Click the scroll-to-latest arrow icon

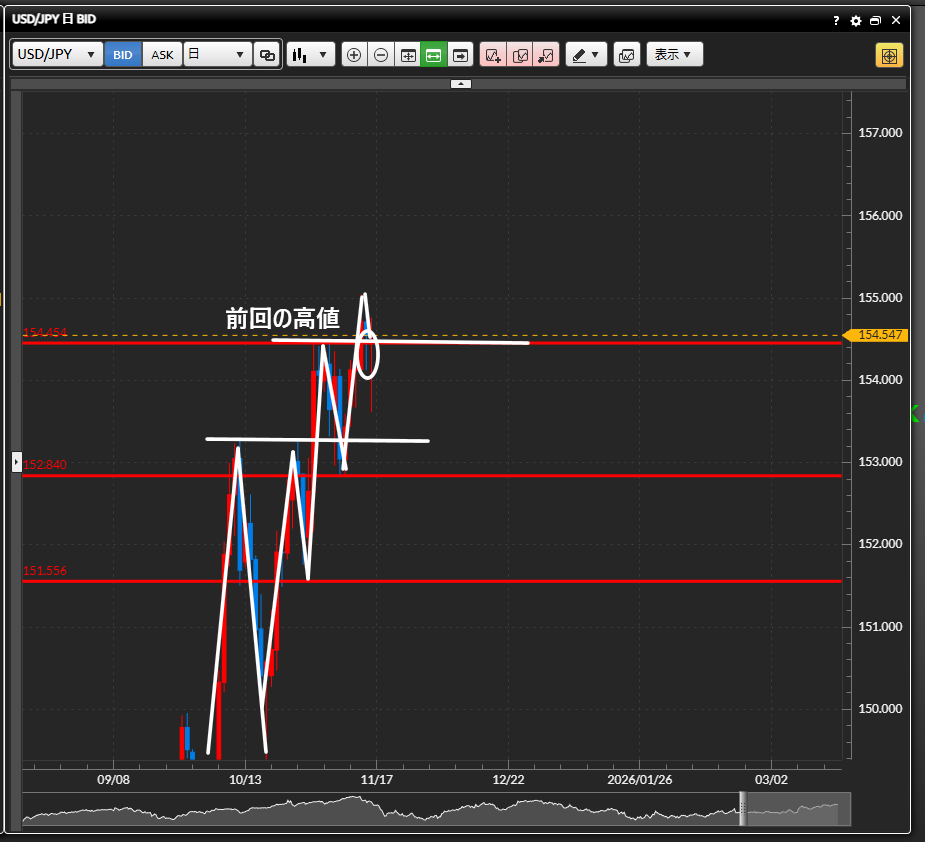click(460, 55)
